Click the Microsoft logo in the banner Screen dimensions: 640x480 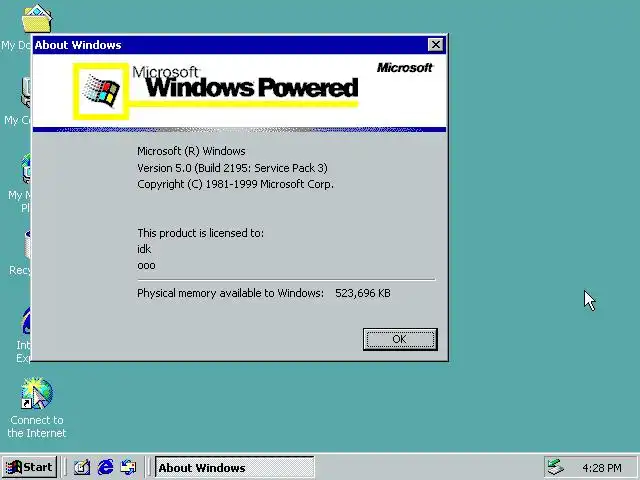(404, 68)
